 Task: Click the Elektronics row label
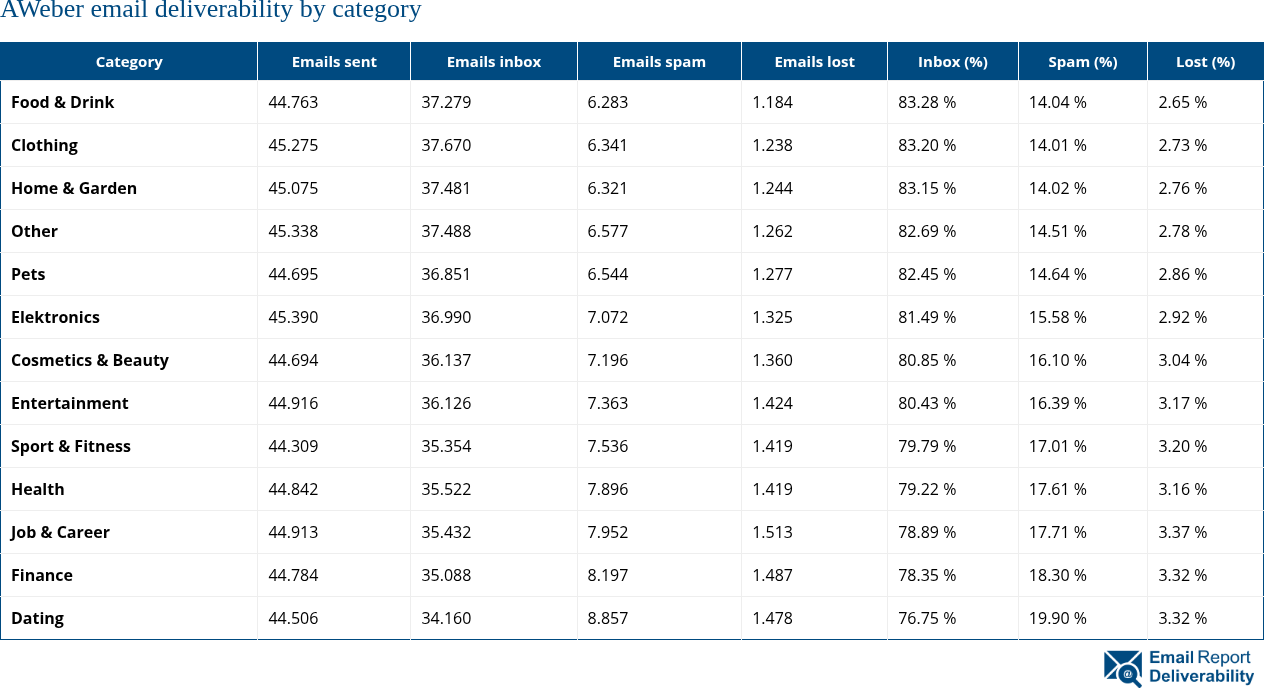[55, 317]
